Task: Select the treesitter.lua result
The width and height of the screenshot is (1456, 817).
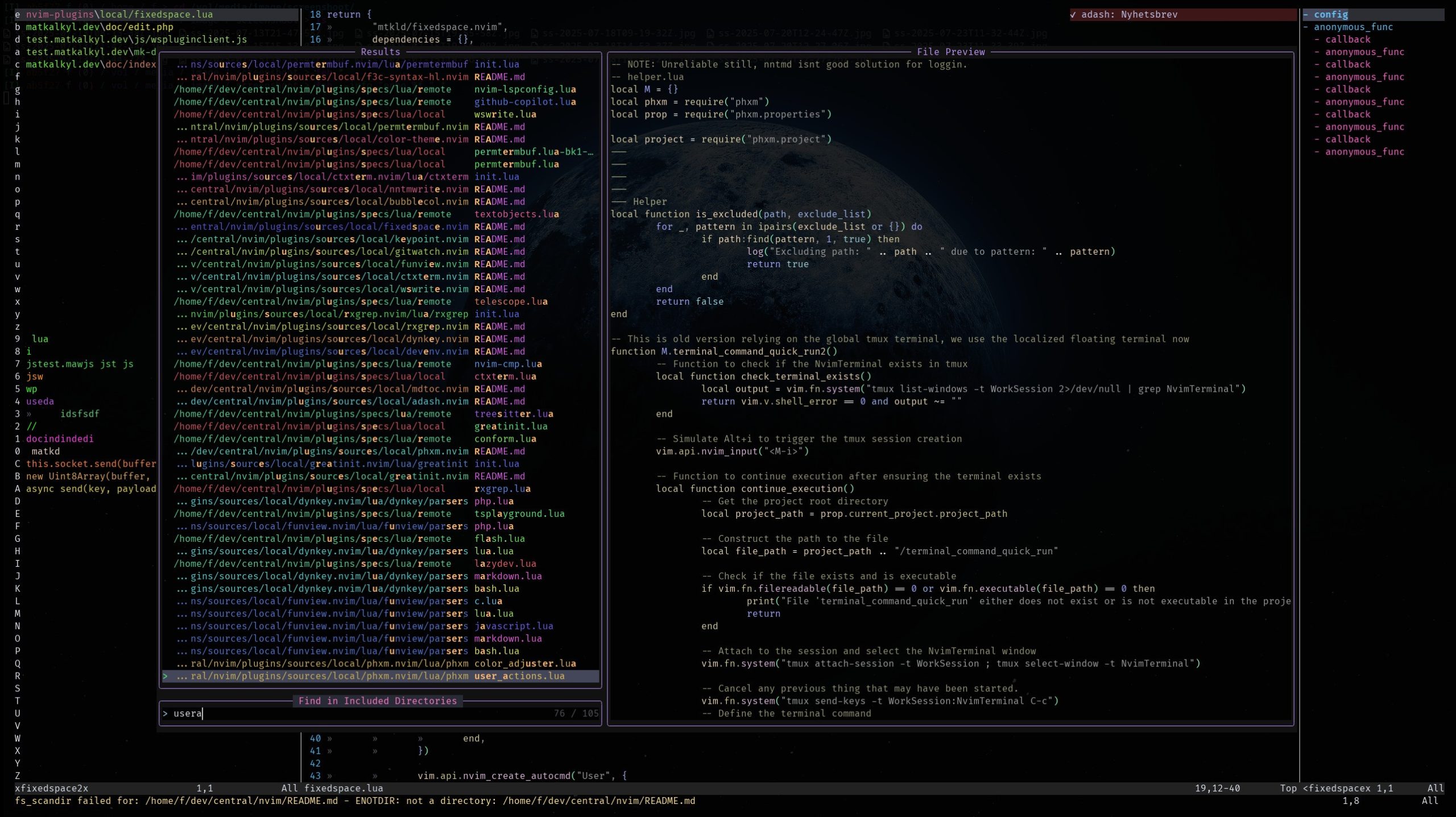Action: 380,414
